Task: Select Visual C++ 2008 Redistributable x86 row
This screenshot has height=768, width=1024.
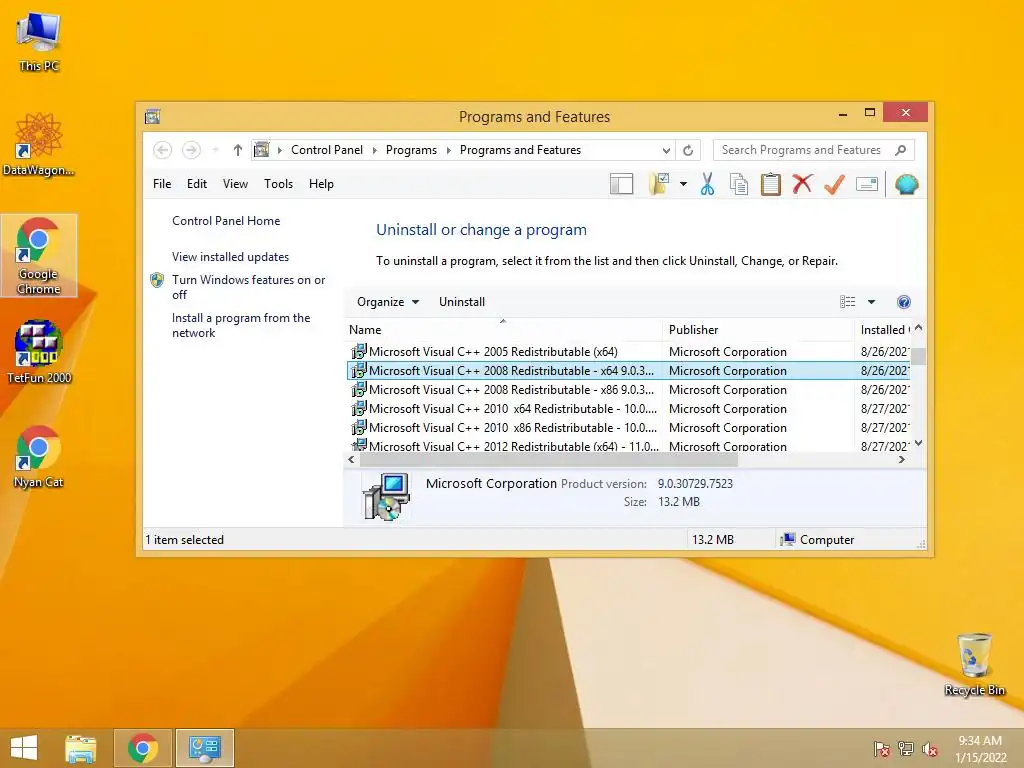Action: [x=628, y=389]
